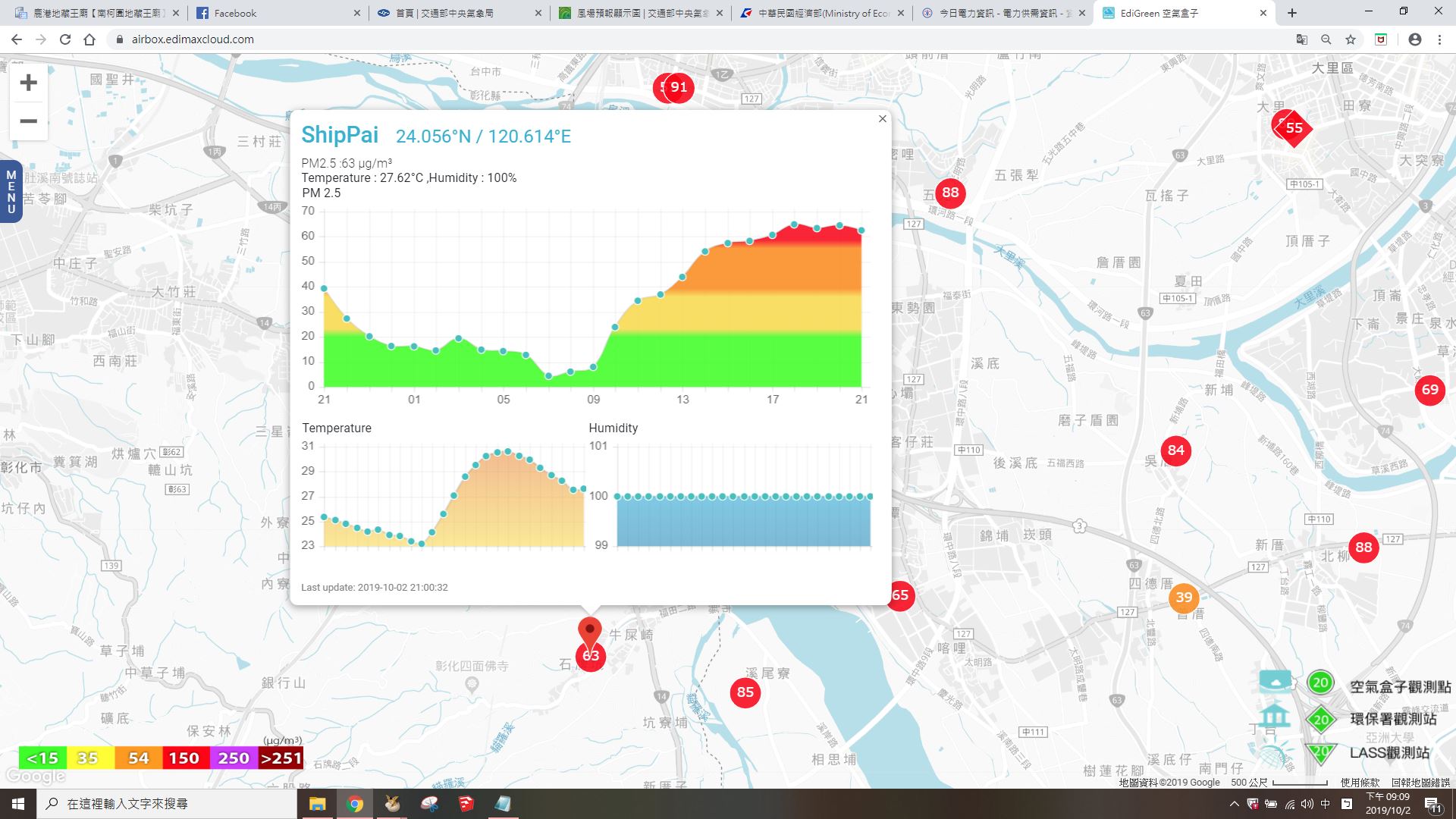Select the 85 sensor marker

(x=745, y=692)
